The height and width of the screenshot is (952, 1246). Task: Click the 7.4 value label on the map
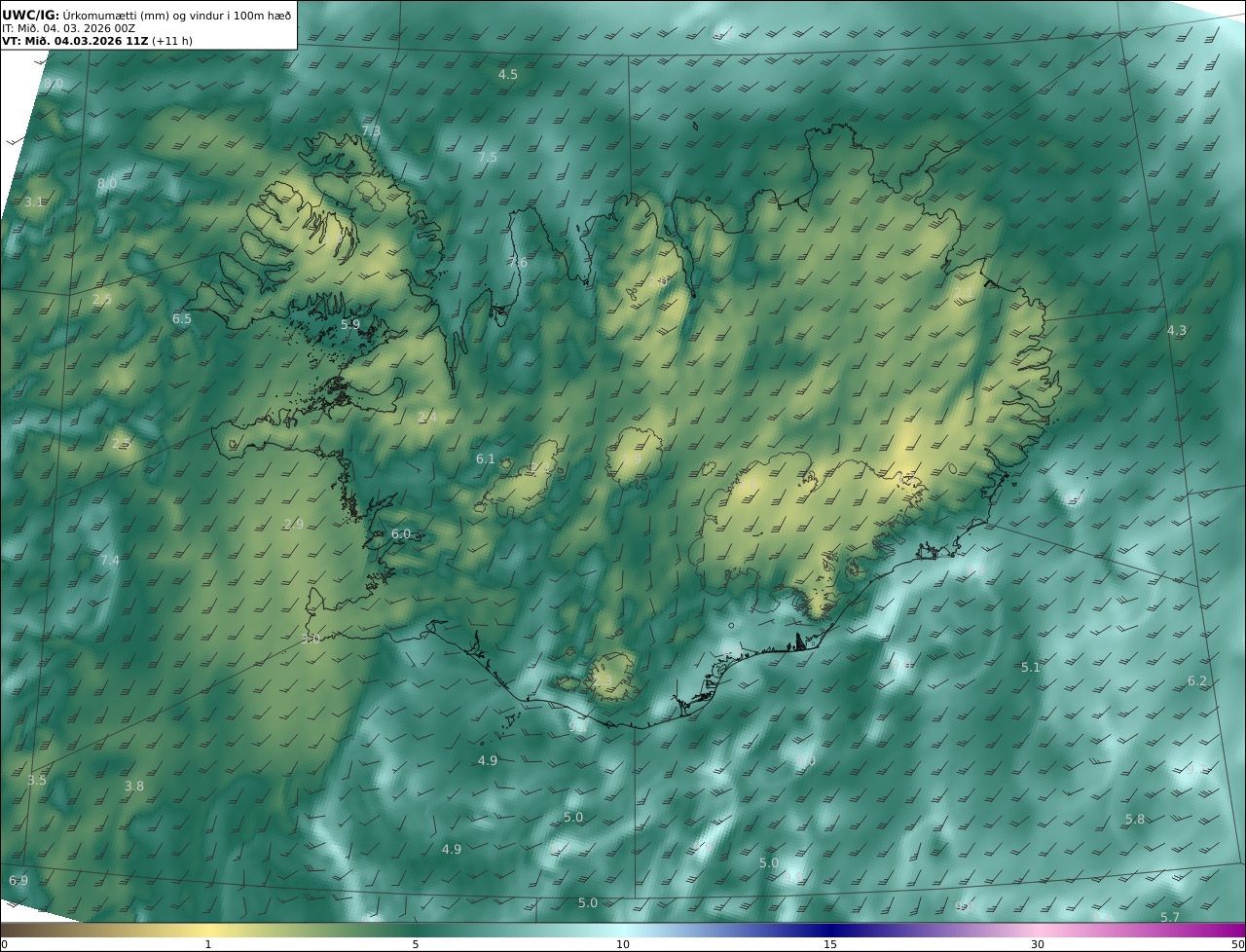click(x=110, y=560)
